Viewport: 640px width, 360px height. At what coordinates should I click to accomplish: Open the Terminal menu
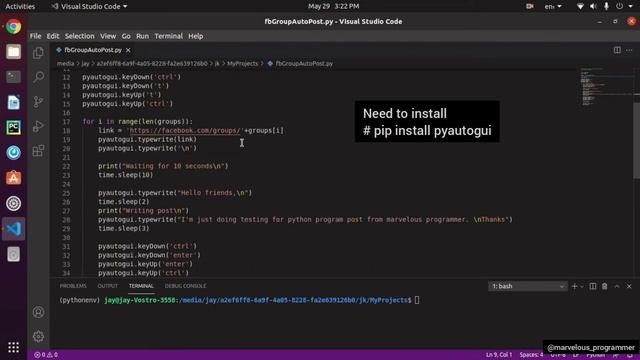coord(169,36)
